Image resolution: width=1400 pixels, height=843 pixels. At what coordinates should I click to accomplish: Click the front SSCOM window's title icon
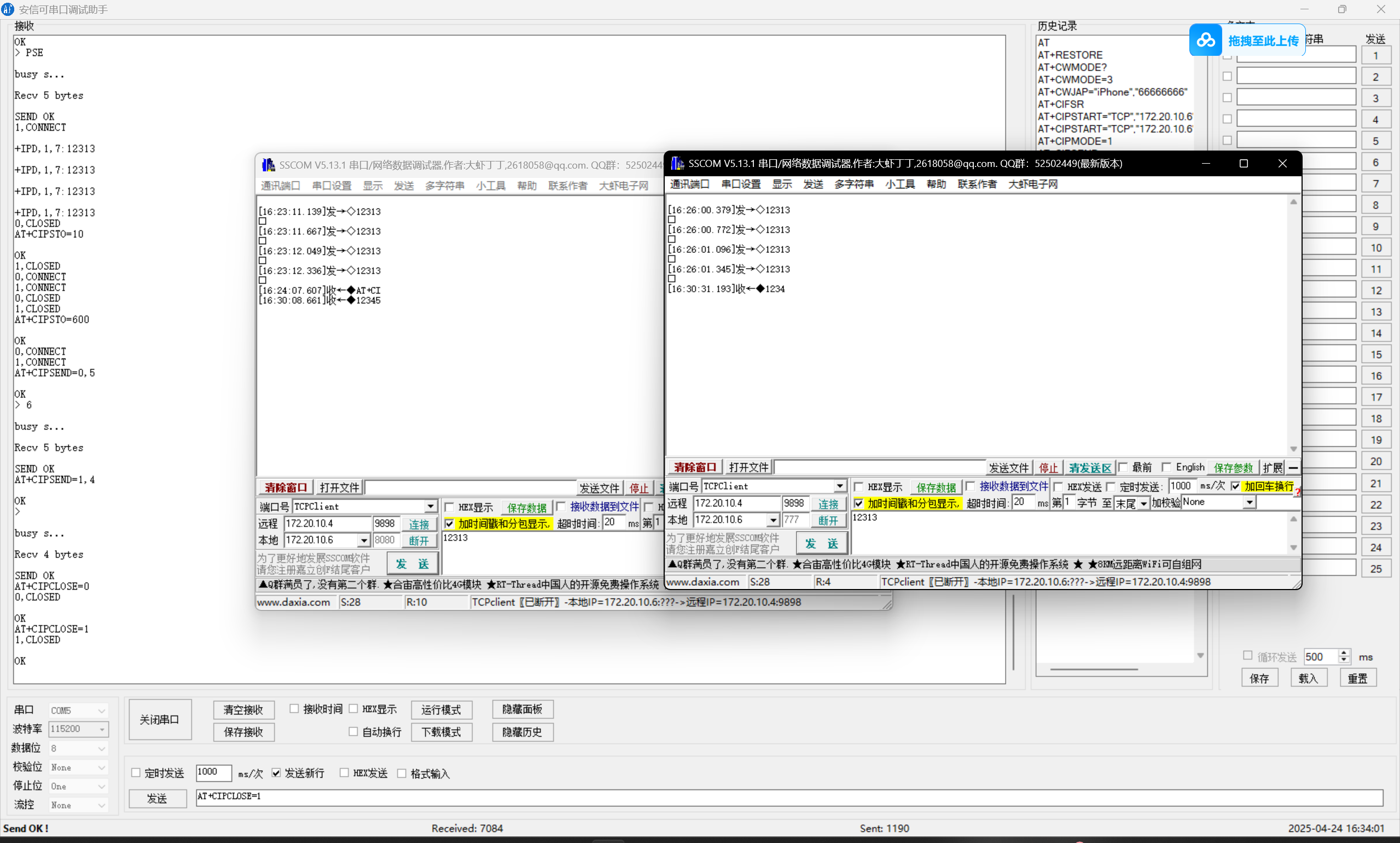click(677, 164)
